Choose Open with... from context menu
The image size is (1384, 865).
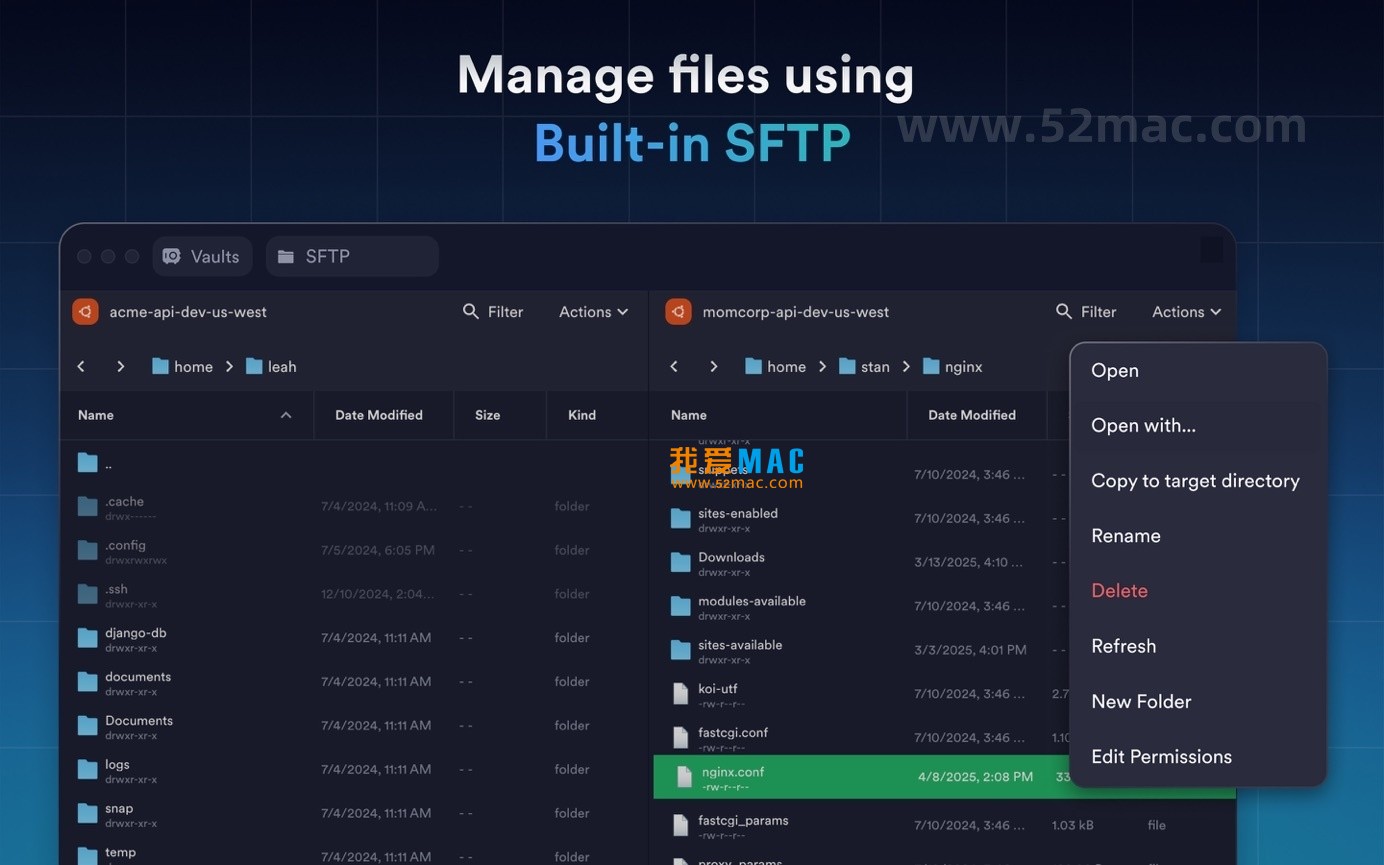coord(1198,426)
